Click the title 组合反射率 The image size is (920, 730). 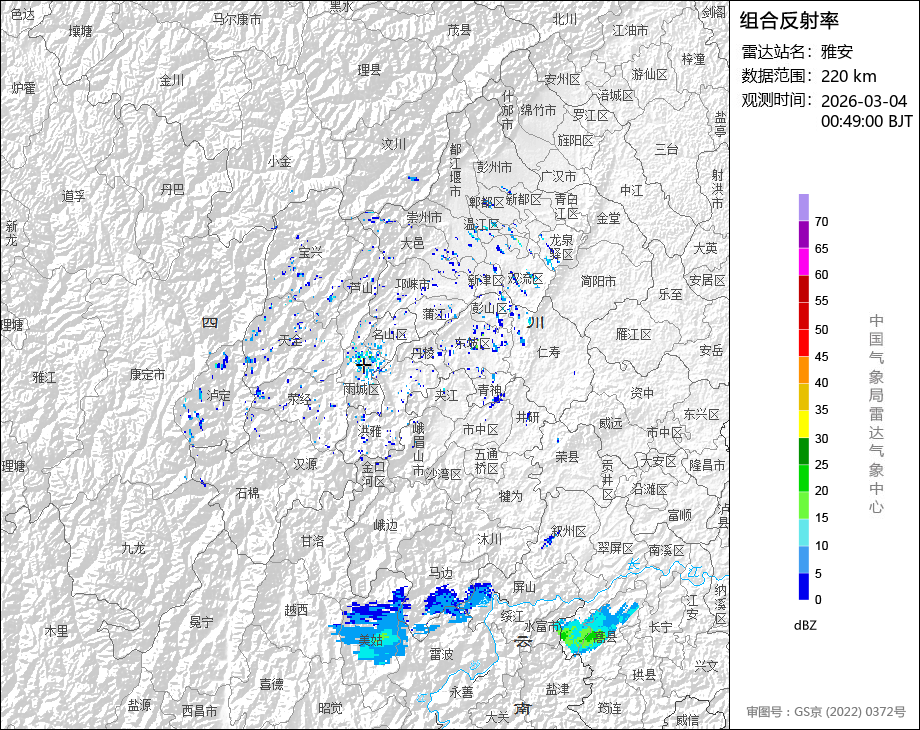[x=789, y=21]
